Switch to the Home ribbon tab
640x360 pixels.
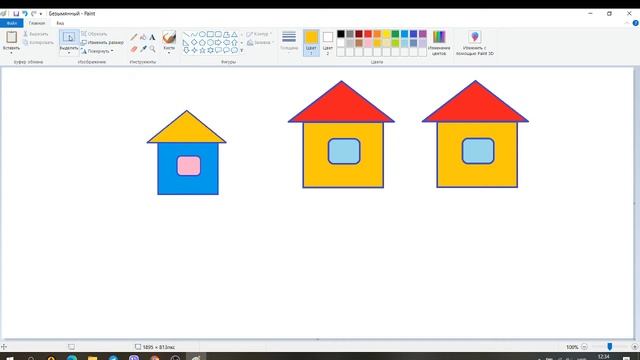pyautogui.click(x=37, y=23)
